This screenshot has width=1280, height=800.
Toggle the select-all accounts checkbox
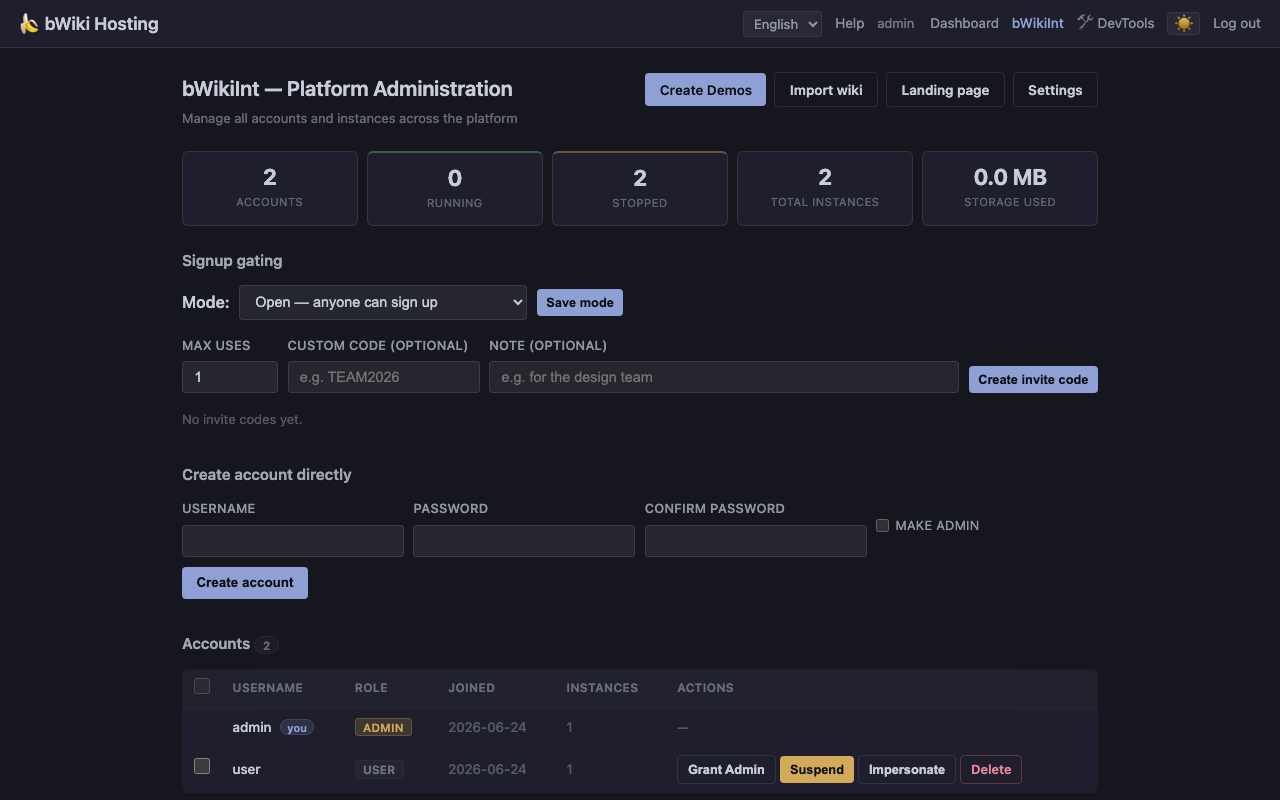tap(202, 686)
